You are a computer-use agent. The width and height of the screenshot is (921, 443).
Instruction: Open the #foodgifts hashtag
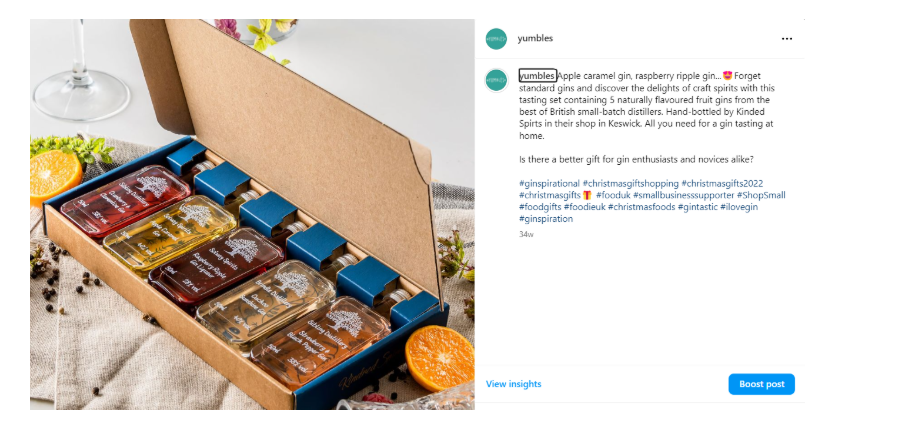(x=540, y=207)
